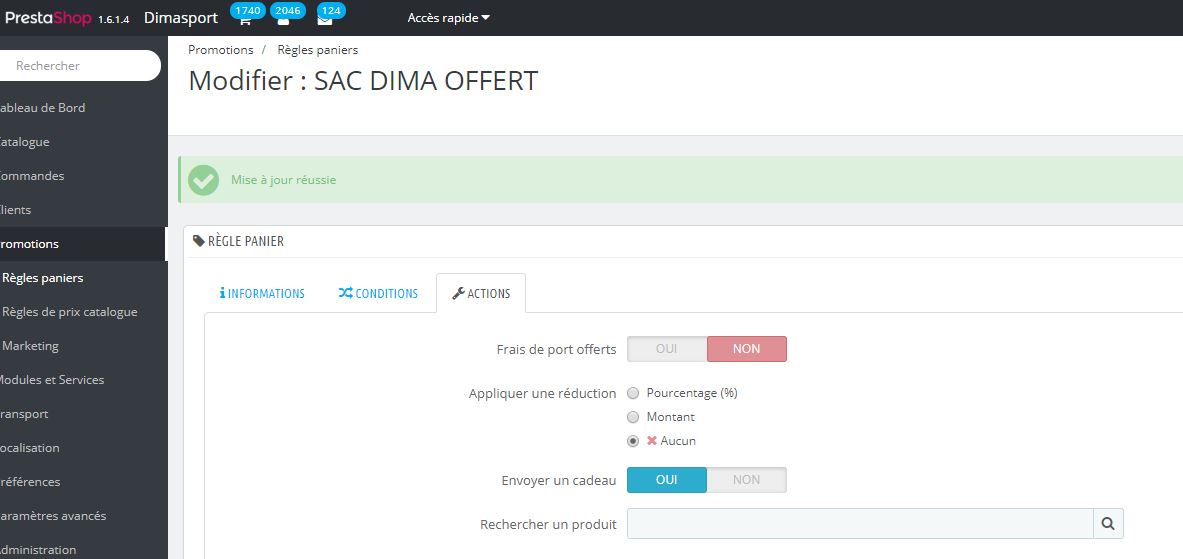Click the RÈGLE PANIER panel heading
The width and height of the screenshot is (1183, 559).
(x=238, y=241)
